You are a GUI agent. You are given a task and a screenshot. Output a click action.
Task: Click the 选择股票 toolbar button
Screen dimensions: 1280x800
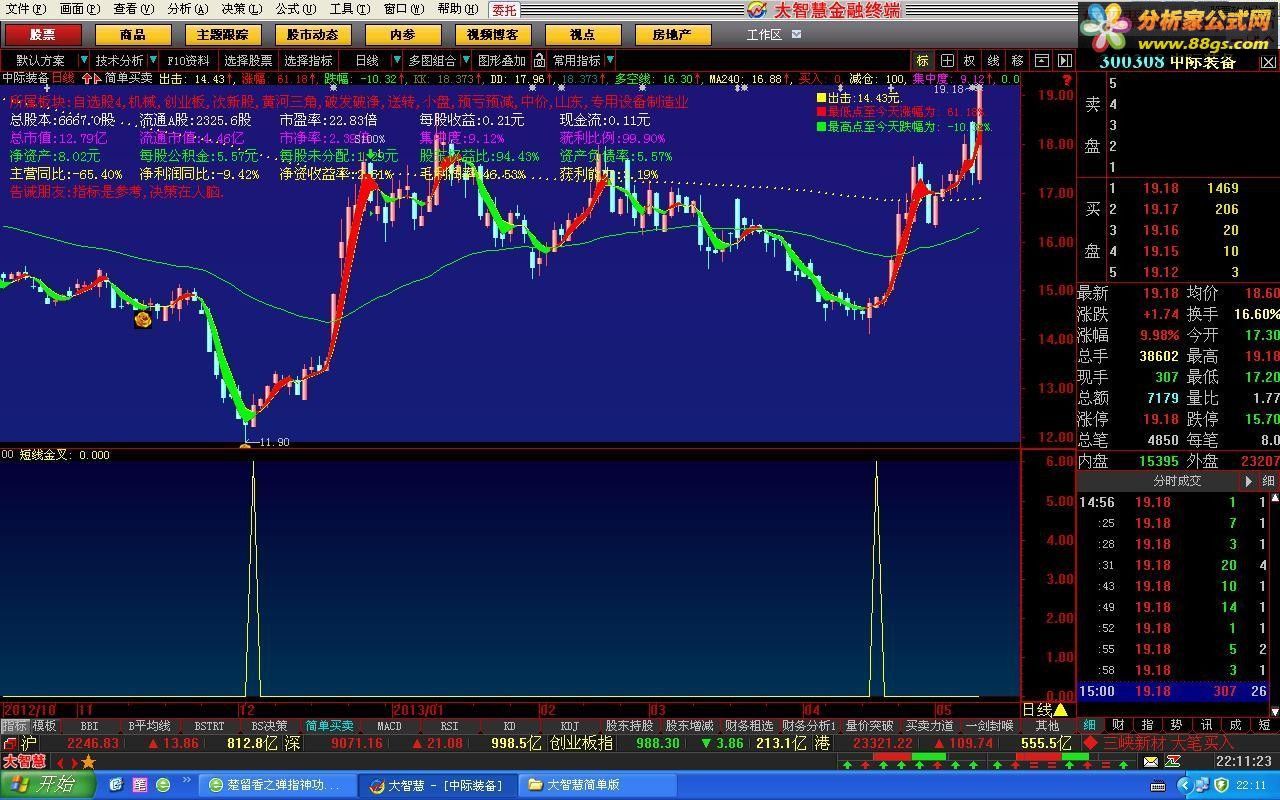(248, 61)
